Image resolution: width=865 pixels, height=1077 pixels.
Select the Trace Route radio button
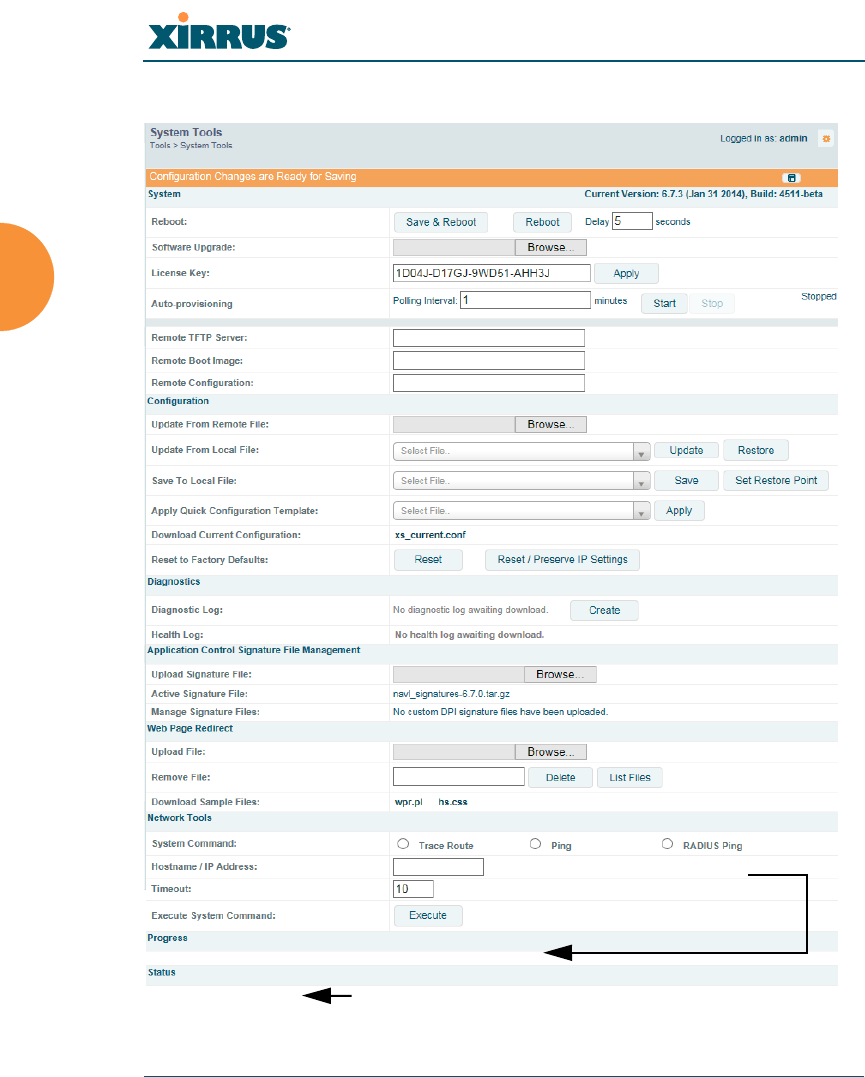point(403,843)
